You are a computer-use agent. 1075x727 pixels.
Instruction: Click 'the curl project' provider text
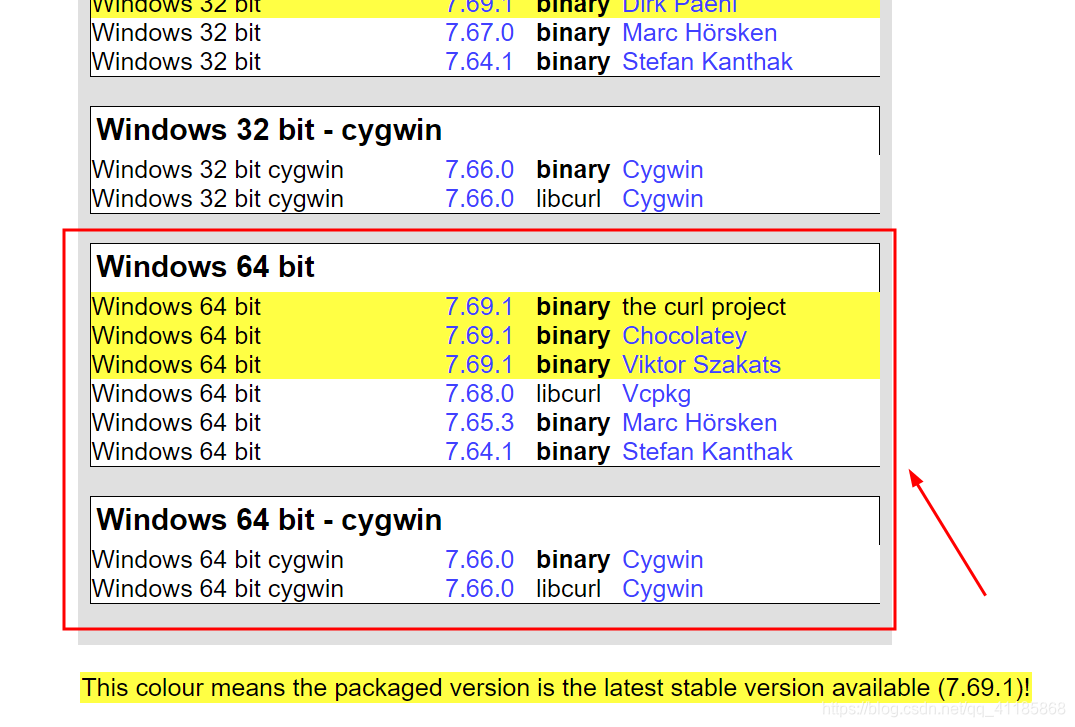tap(703, 307)
